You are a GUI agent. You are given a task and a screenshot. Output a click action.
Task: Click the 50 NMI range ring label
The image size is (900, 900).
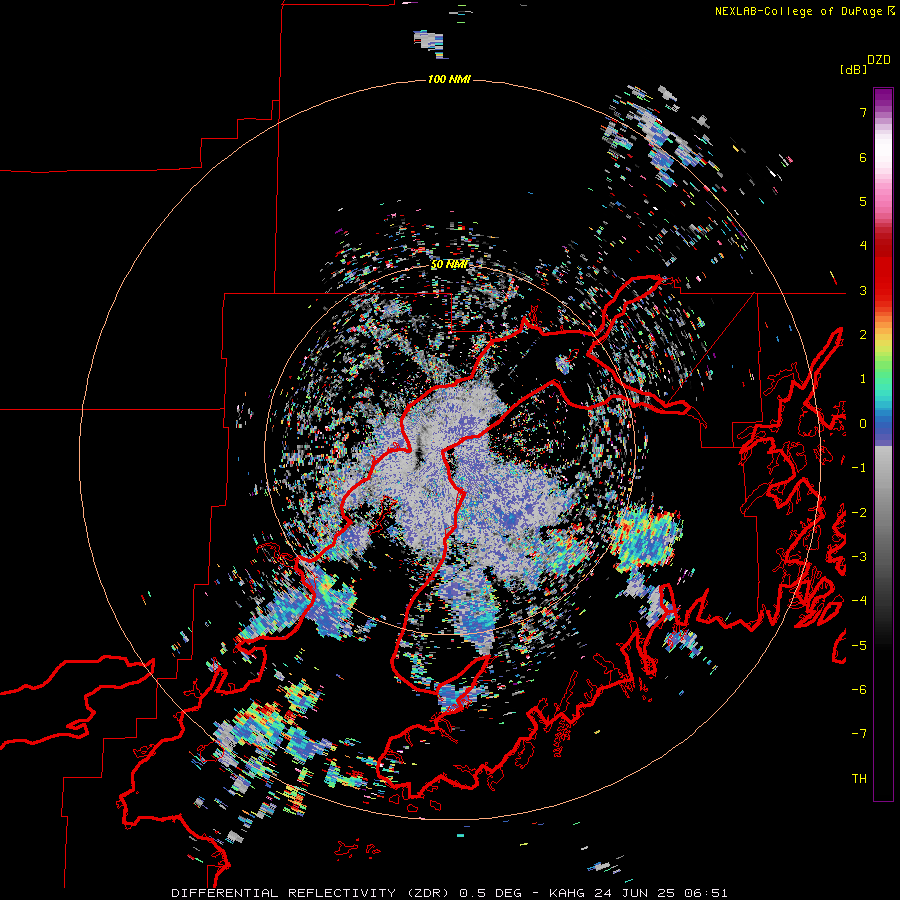[x=449, y=265]
